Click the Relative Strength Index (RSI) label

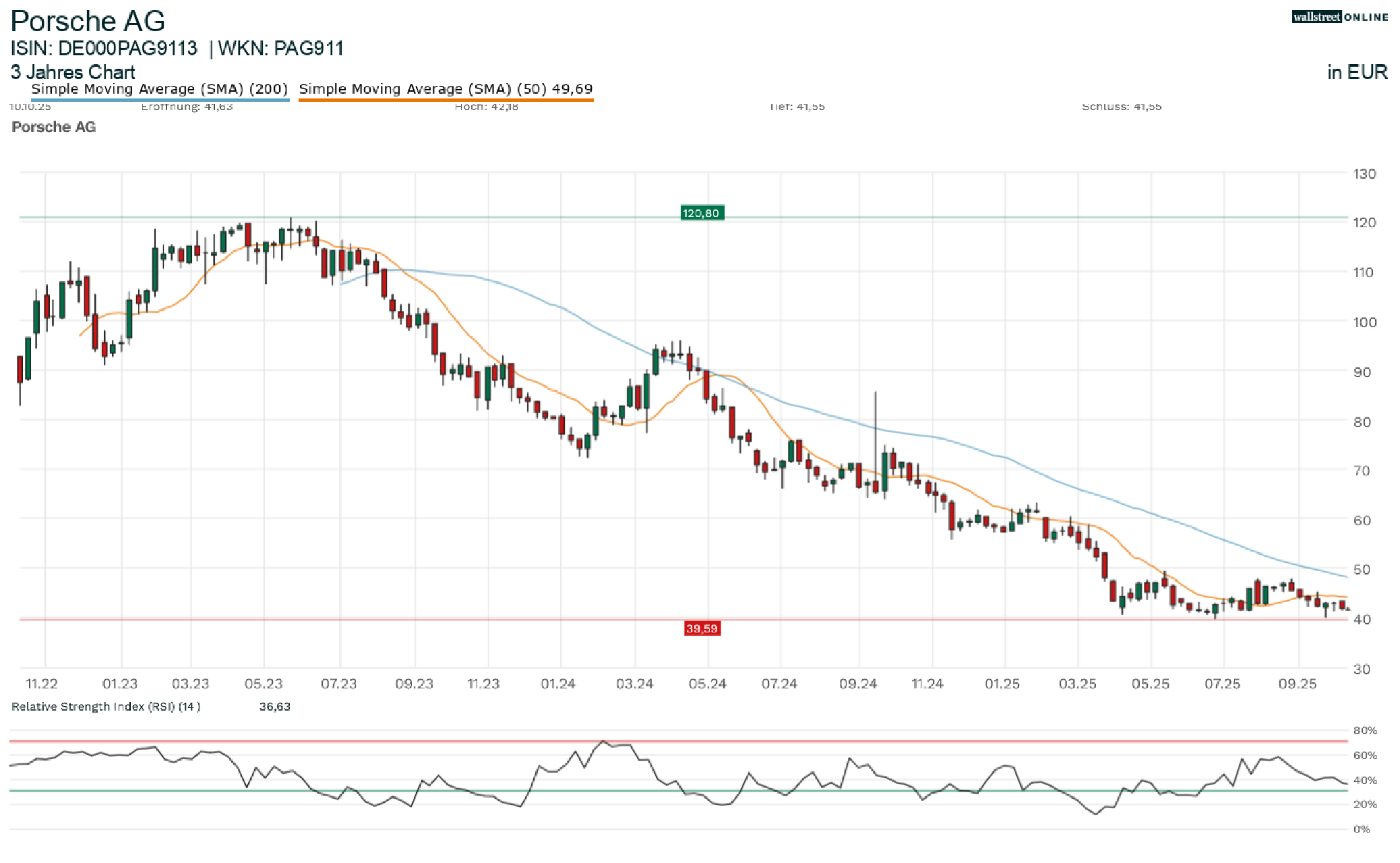(106, 707)
